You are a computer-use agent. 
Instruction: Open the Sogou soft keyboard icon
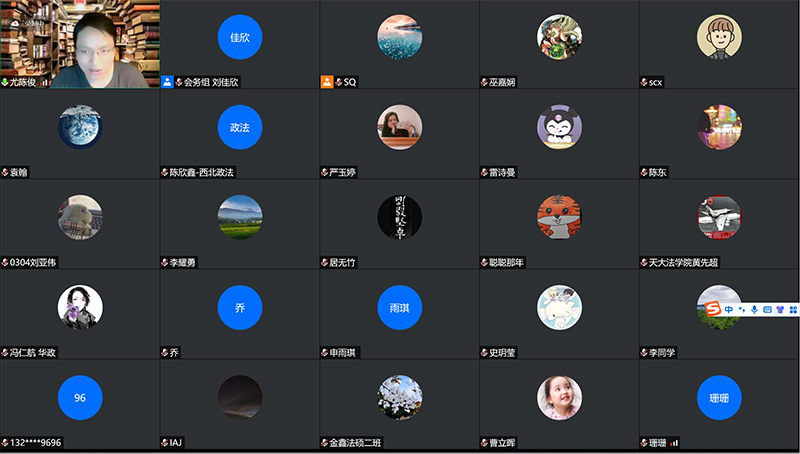pyautogui.click(x=767, y=310)
